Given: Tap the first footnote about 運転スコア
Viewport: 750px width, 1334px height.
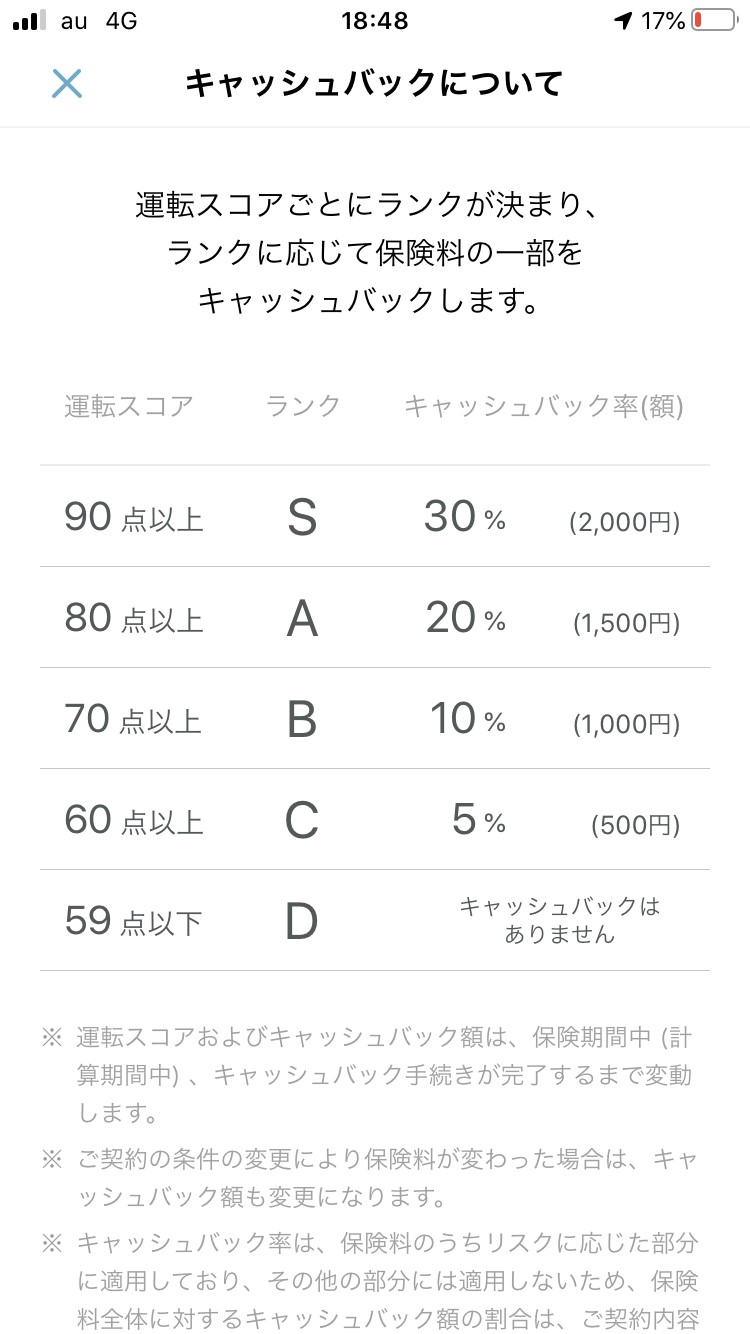Looking at the screenshot, I should coord(383,1074).
